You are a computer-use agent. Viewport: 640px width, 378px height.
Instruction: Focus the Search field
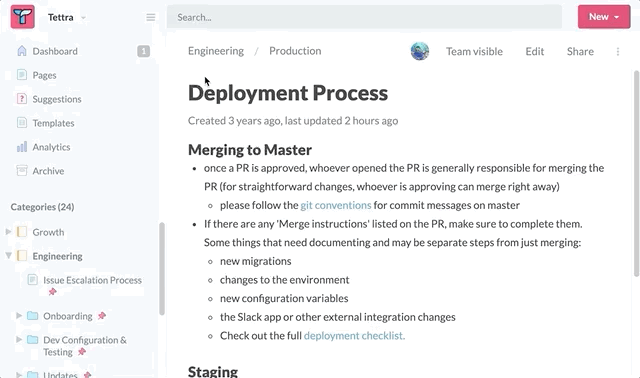point(364,17)
